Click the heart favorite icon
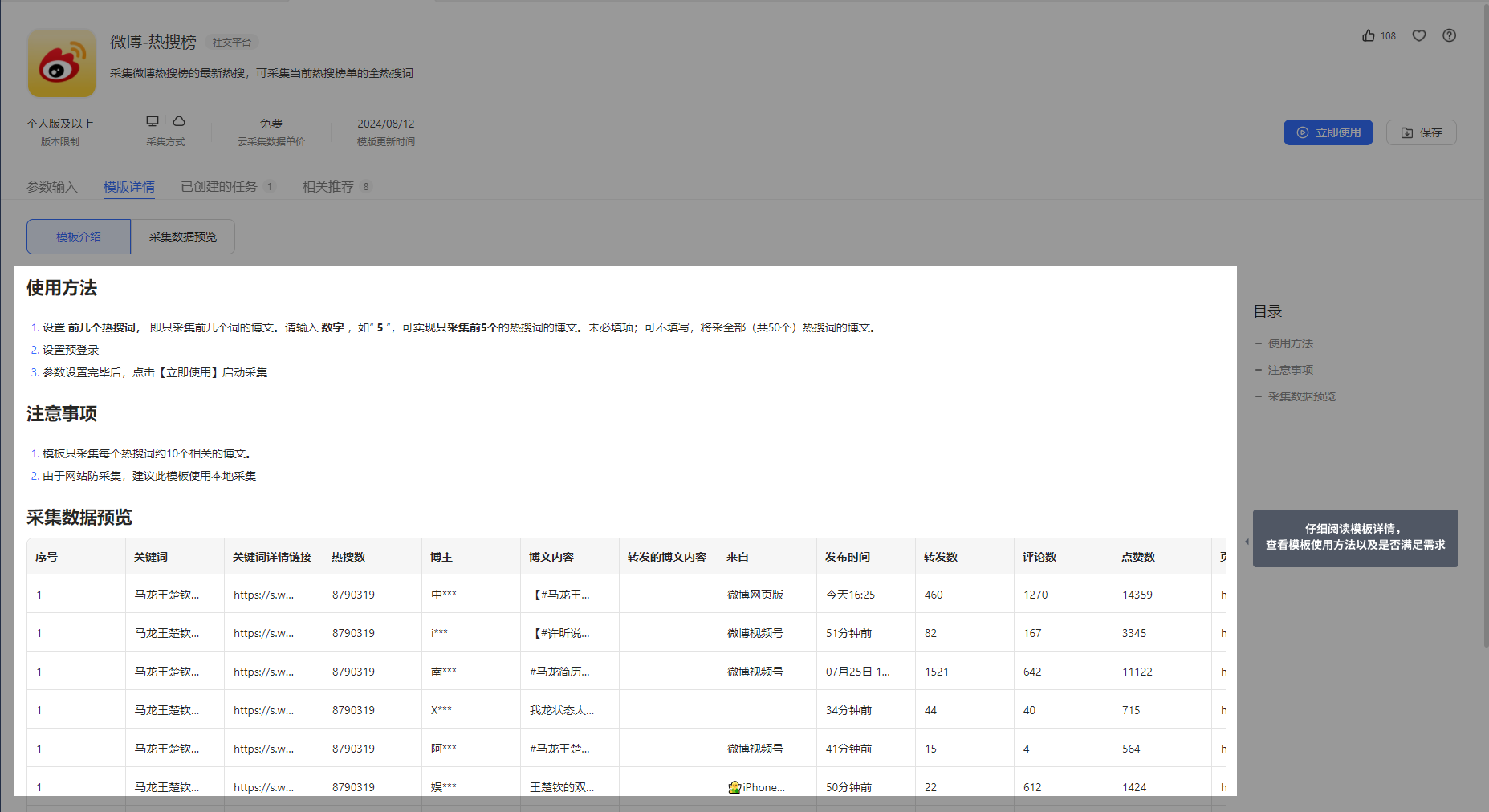 pos(1419,35)
